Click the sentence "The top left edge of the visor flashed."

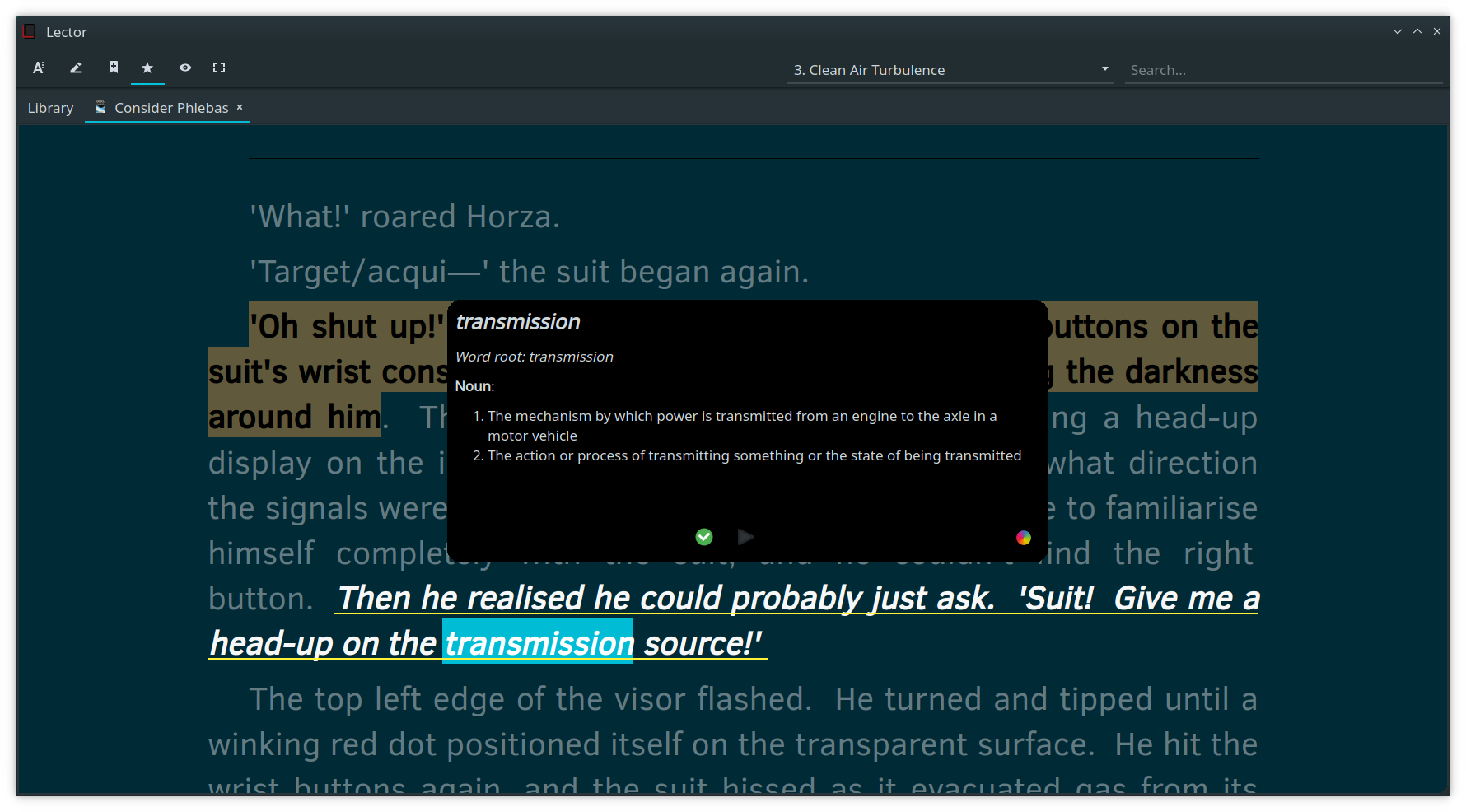point(530,699)
